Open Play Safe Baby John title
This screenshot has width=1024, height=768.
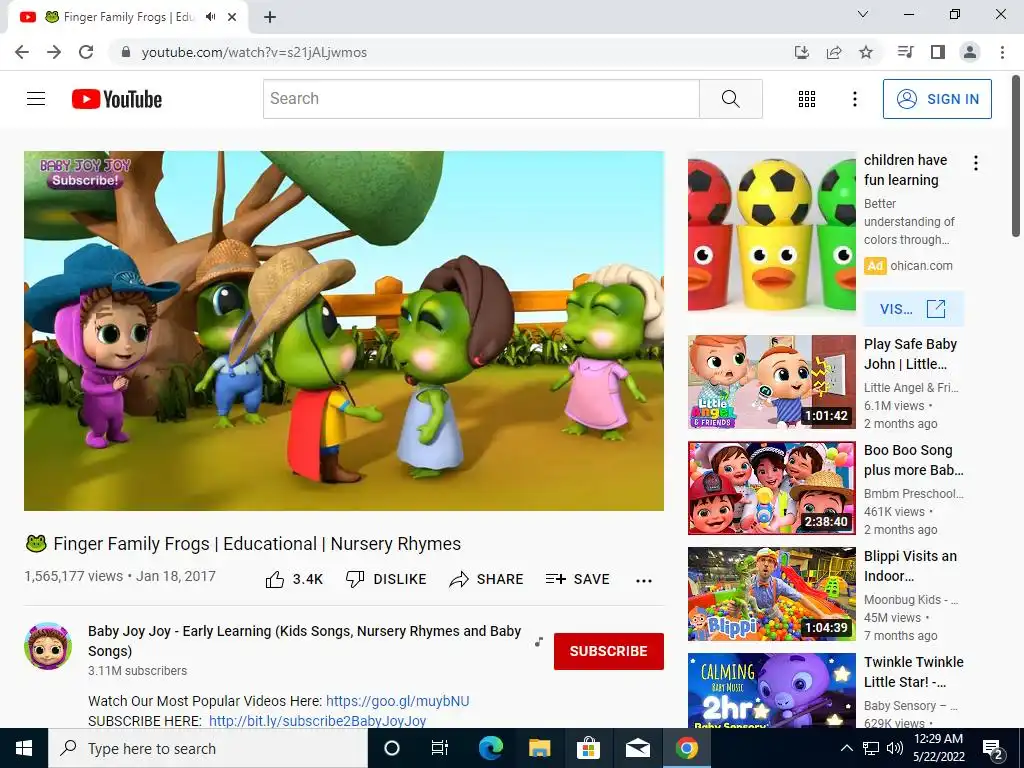point(910,354)
